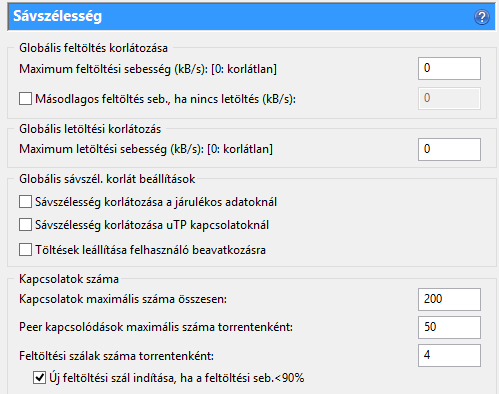Focus the Feltöltési szálak száma field showing 4

pyautogui.click(x=449, y=355)
